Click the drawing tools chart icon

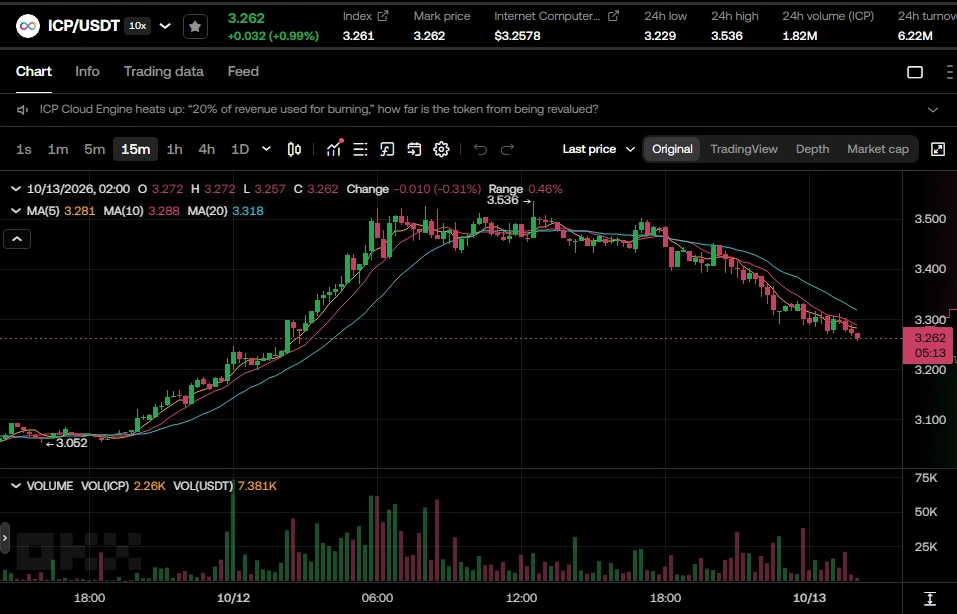[x=387, y=150]
